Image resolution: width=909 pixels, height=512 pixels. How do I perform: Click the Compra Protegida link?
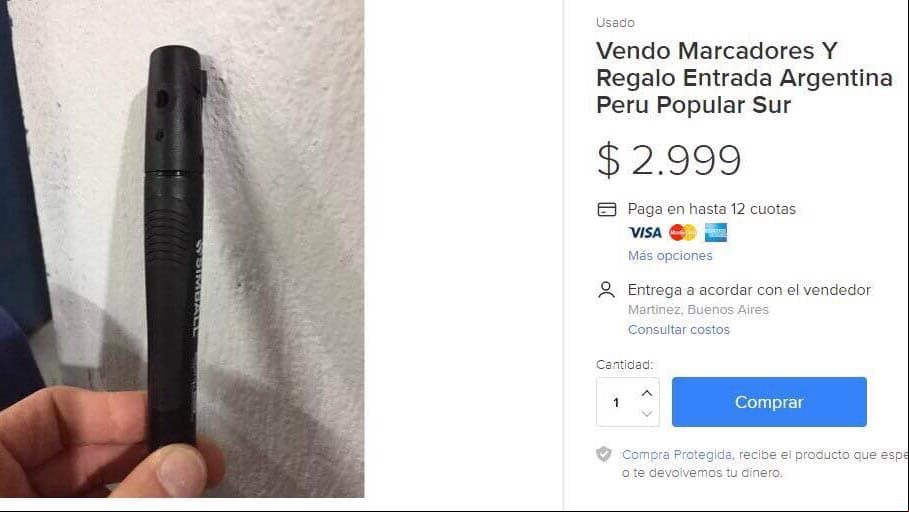[677, 455]
